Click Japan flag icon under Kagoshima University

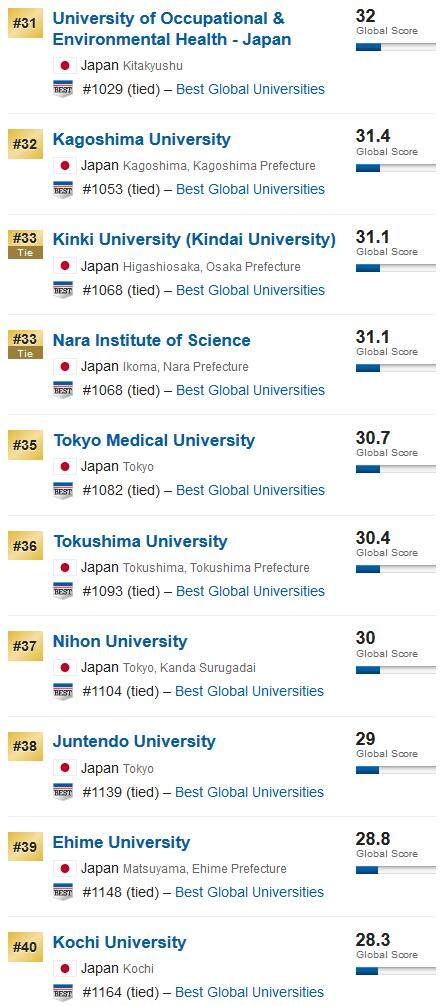(64, 166)
